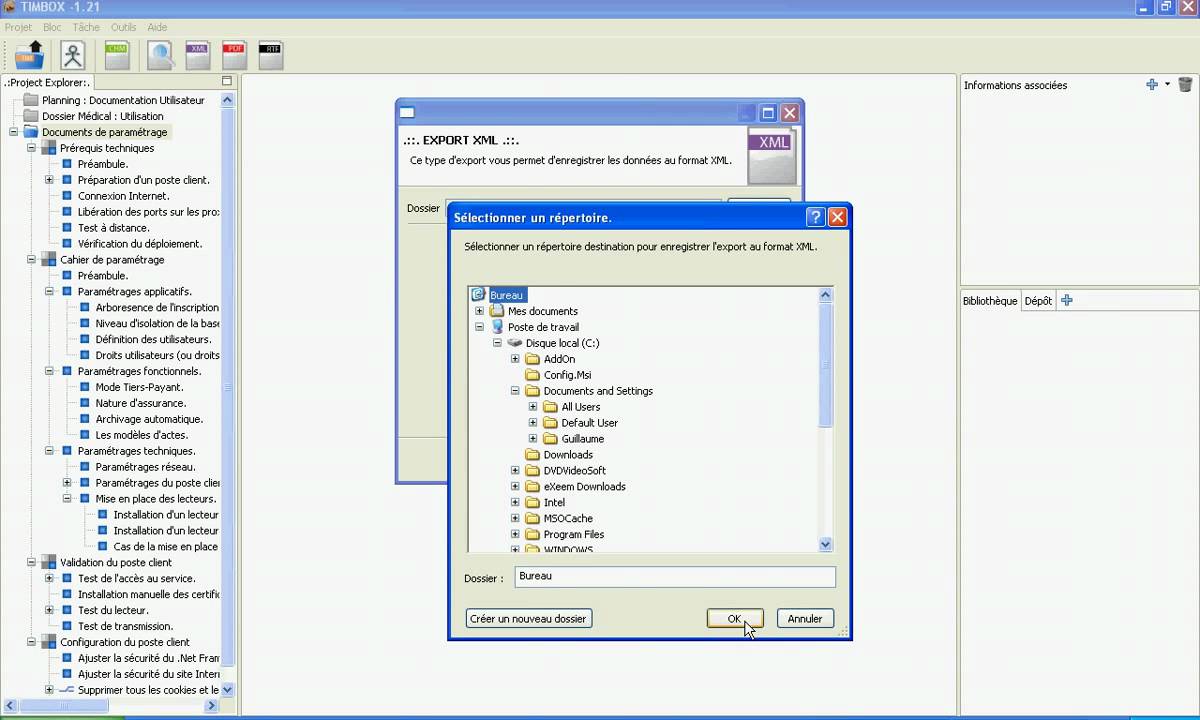The width and height of the screenshot is (1200, 720).
Task: Switch to the Dépôt tab
Action: point(1038,301)
